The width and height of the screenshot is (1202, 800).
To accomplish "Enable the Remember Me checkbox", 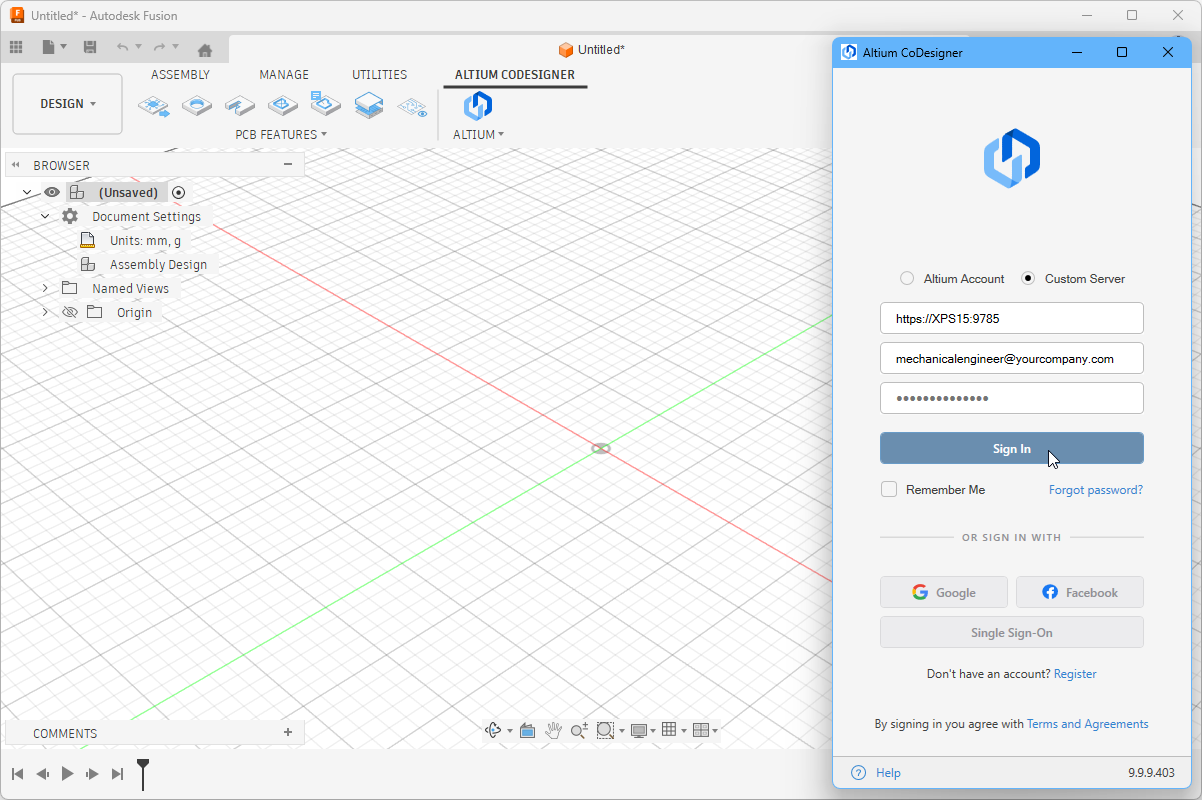I will (x=889, y=489).
